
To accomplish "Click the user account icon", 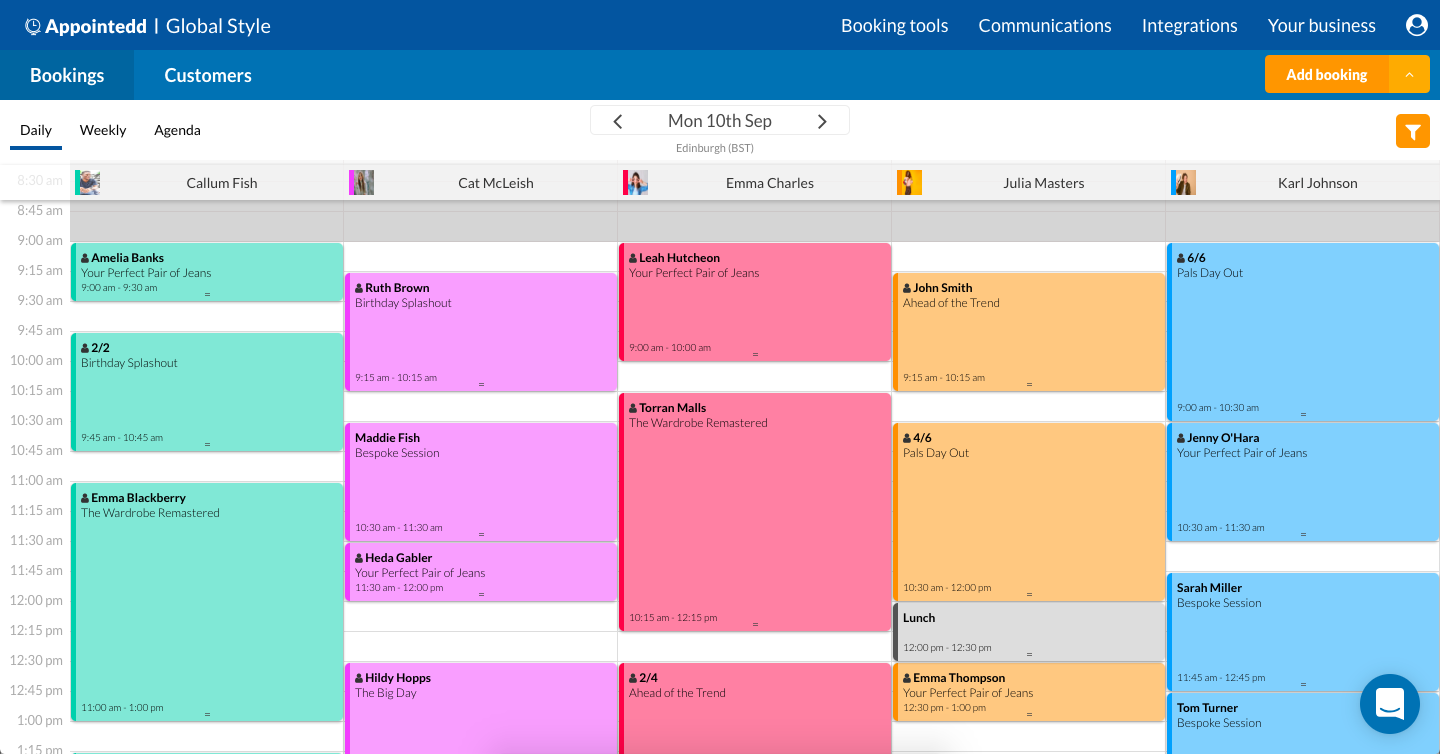I will point(1416,25).
